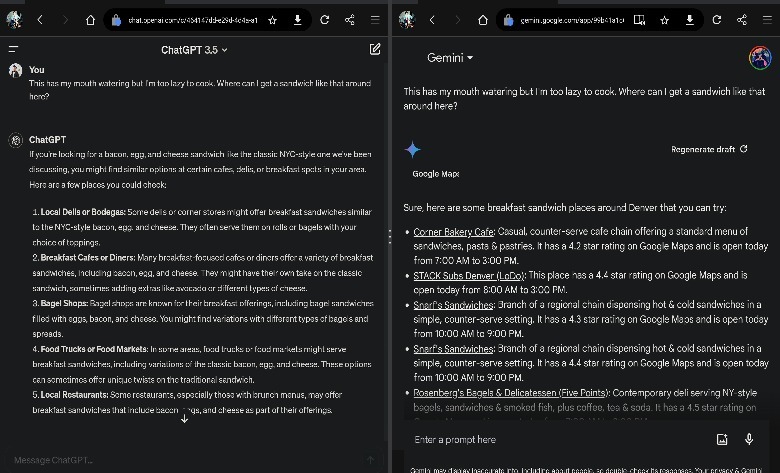This screenshot has height=473, width=780.
Task: Share the ChatGPT page from the browser toolbar
Action: 350,19
